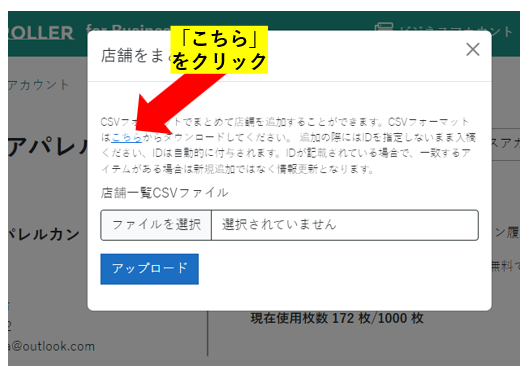Click the アカウント text in background page

tap(39, 85)
